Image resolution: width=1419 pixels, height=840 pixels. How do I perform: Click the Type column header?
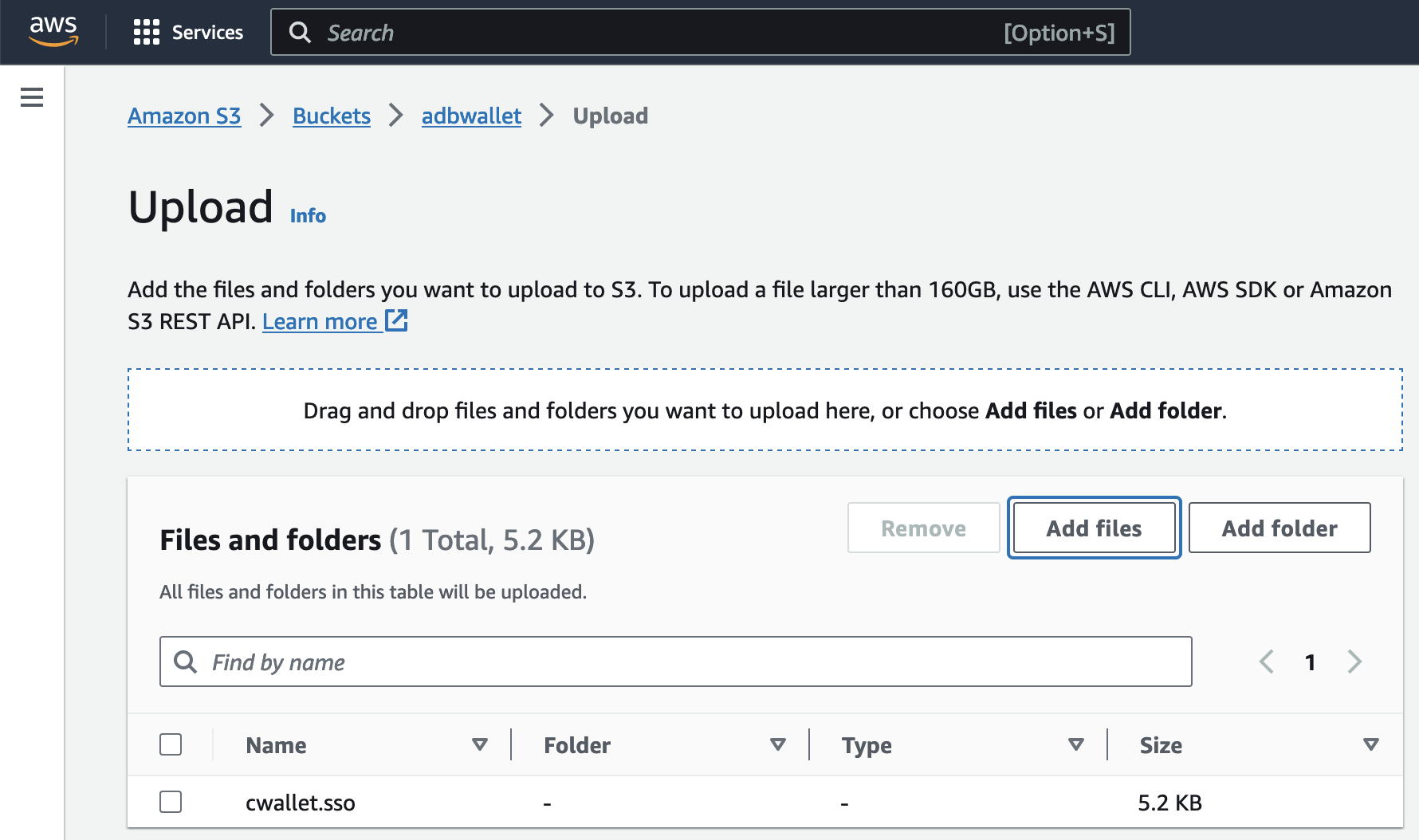click(867, 745)
